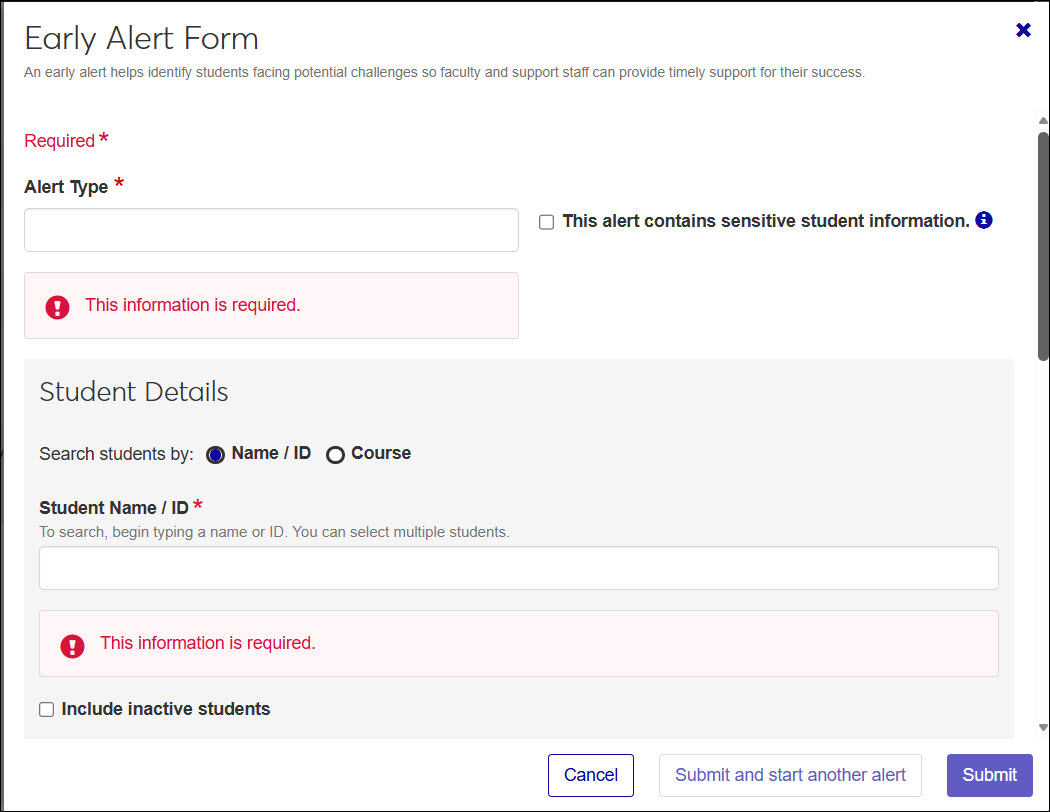
Task: Open the sensitive information info icon
Action: pos(984,220)
